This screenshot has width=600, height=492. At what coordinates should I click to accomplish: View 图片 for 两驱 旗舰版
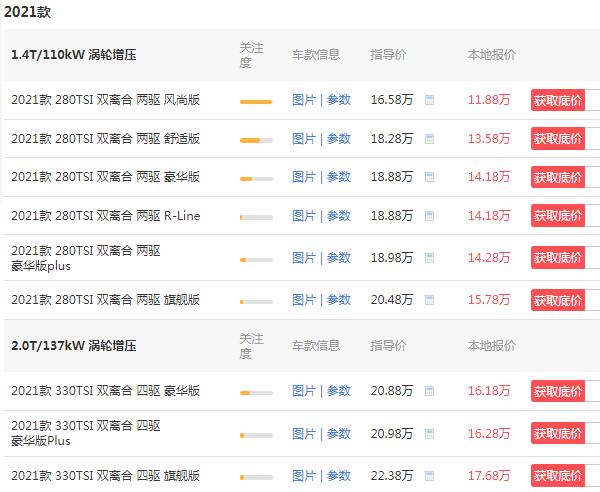point(304,300)
